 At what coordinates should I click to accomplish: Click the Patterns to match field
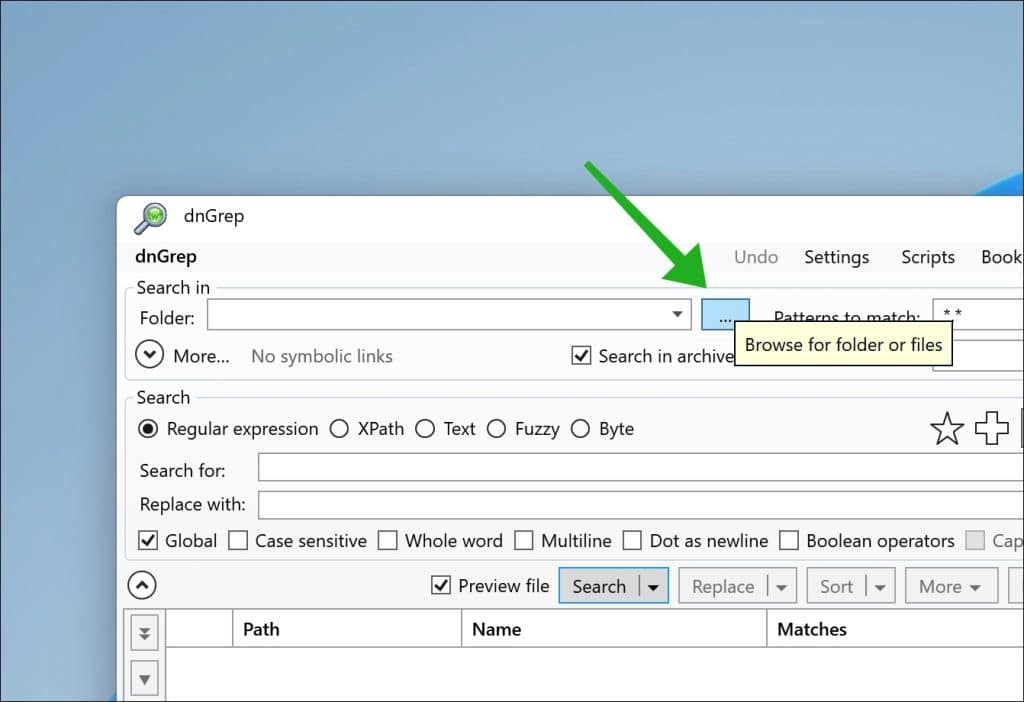[978, 314]
